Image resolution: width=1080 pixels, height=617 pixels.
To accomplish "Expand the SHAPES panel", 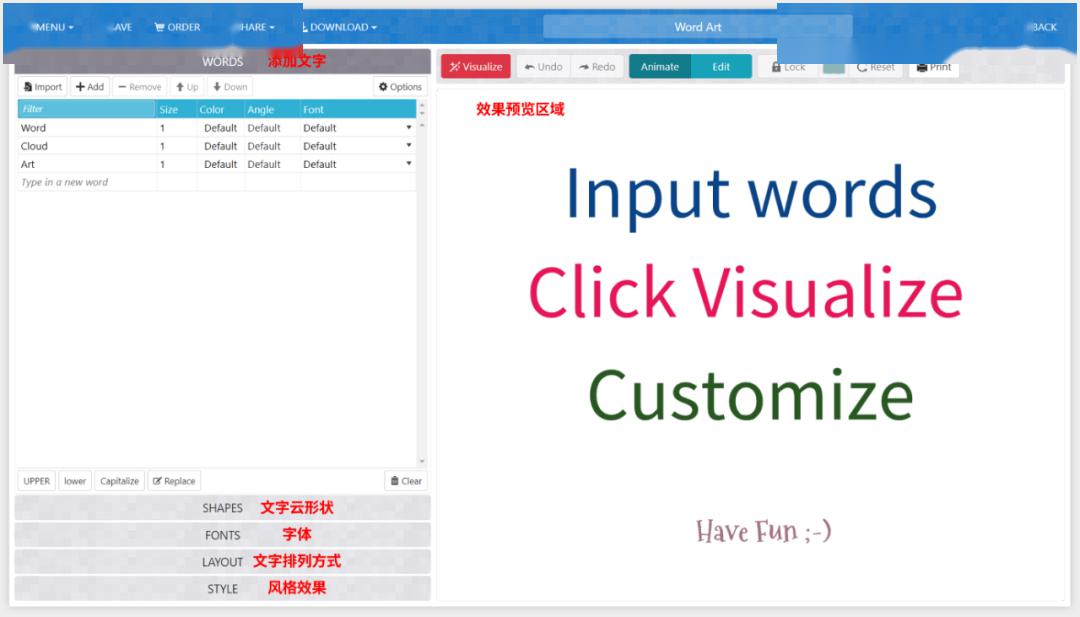I will tap(222, 508).
